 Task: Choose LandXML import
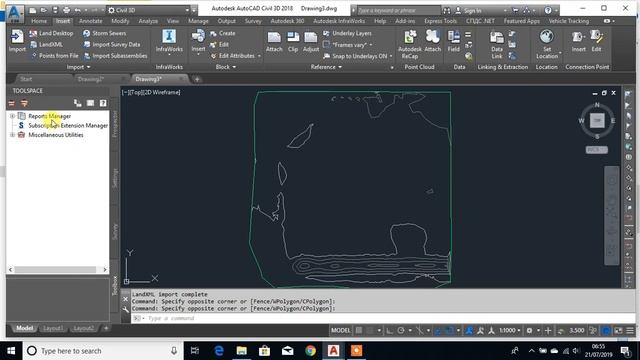coord(46,44)
